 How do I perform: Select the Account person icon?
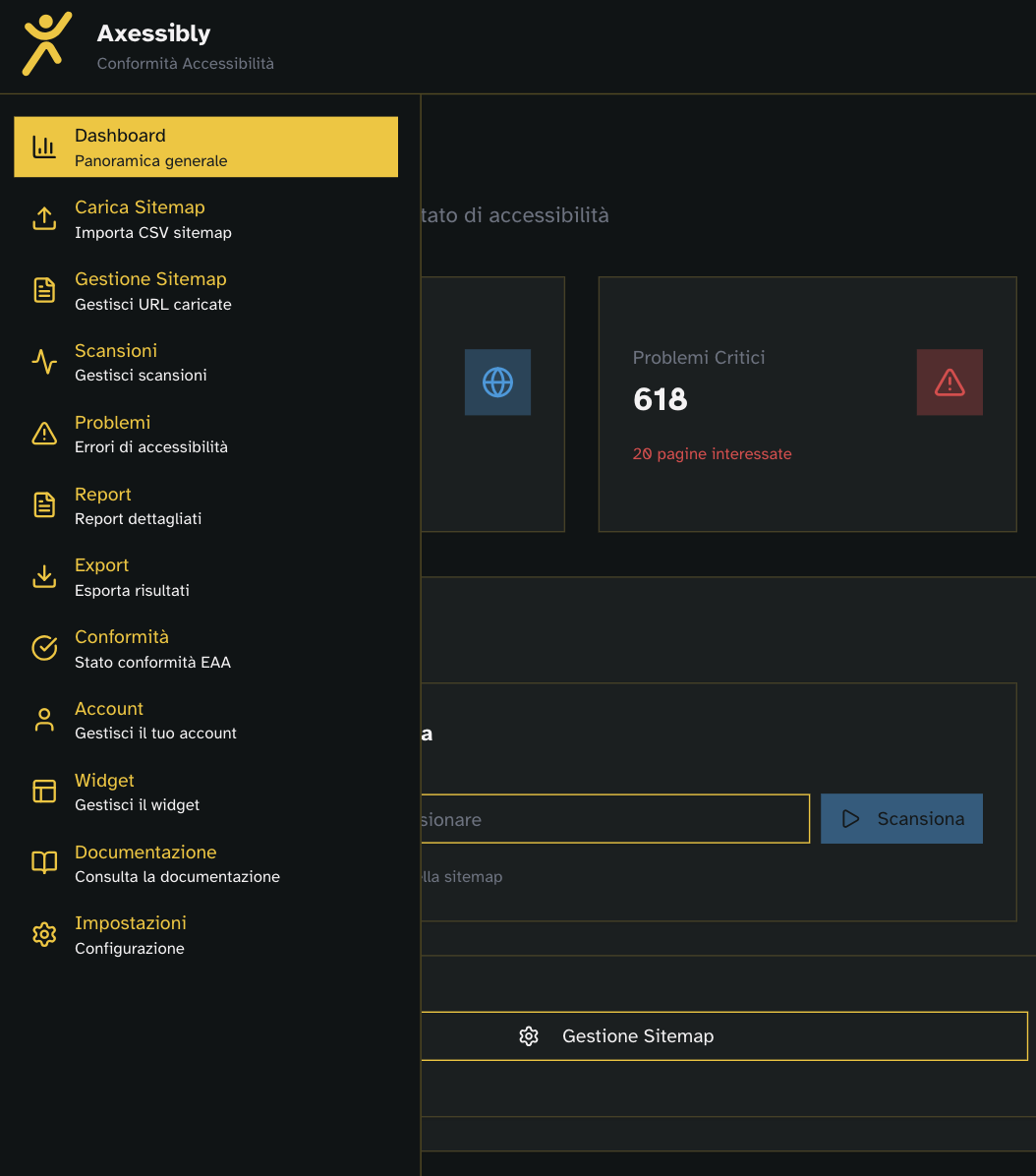point(44,719)
